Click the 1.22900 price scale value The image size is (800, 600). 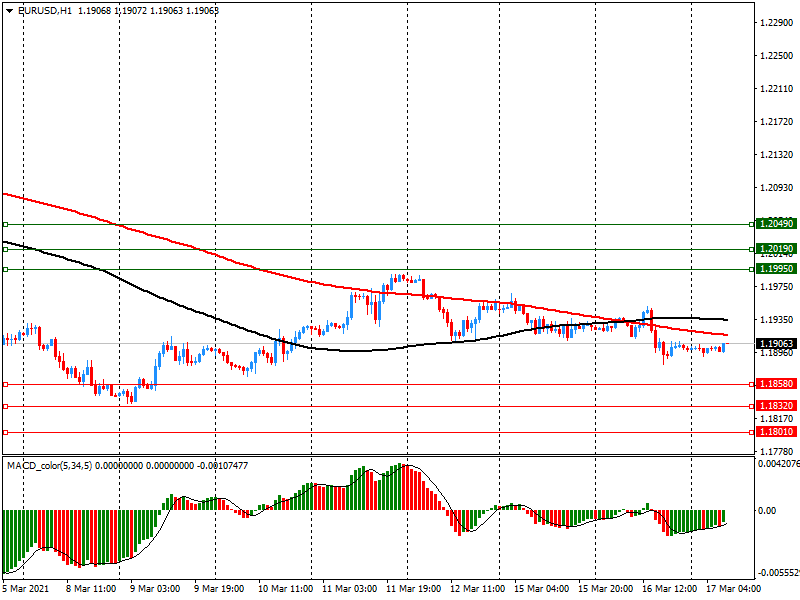tap(777, 22)
